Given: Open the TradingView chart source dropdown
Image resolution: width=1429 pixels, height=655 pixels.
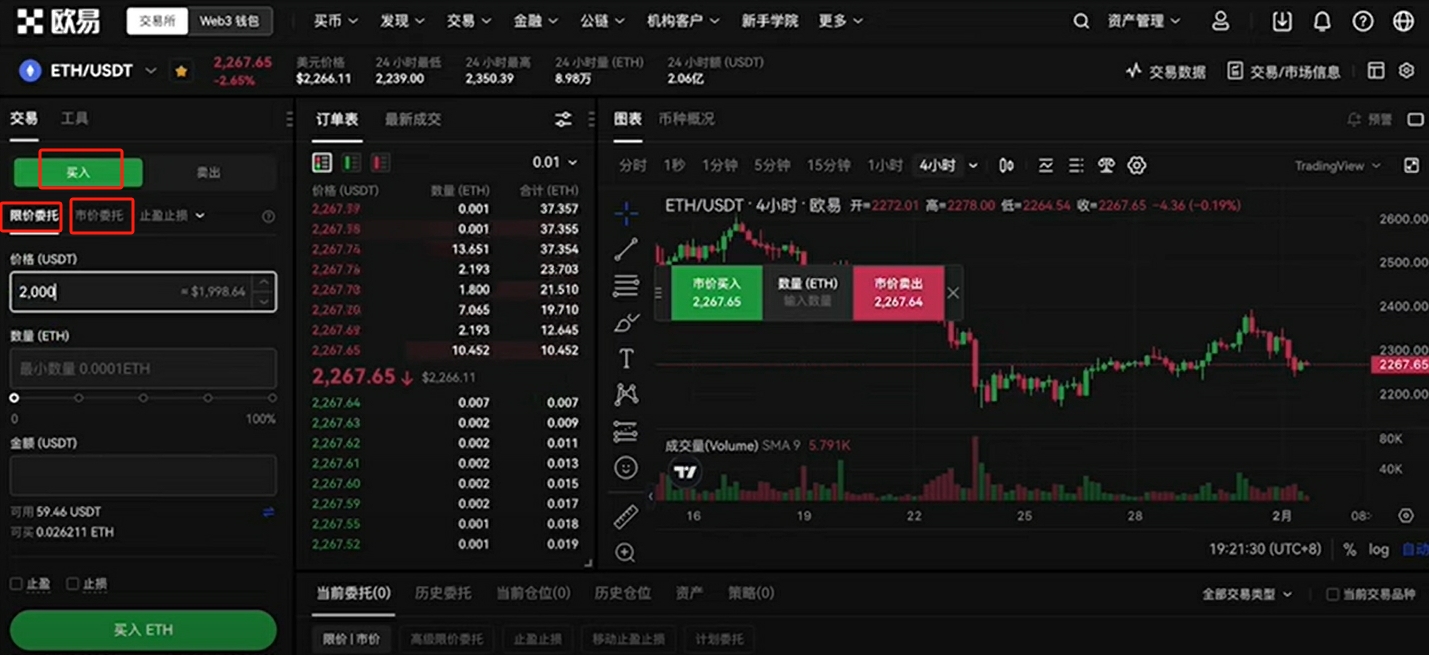Looking at the screenshot, I should click(x=1338, y=166).
